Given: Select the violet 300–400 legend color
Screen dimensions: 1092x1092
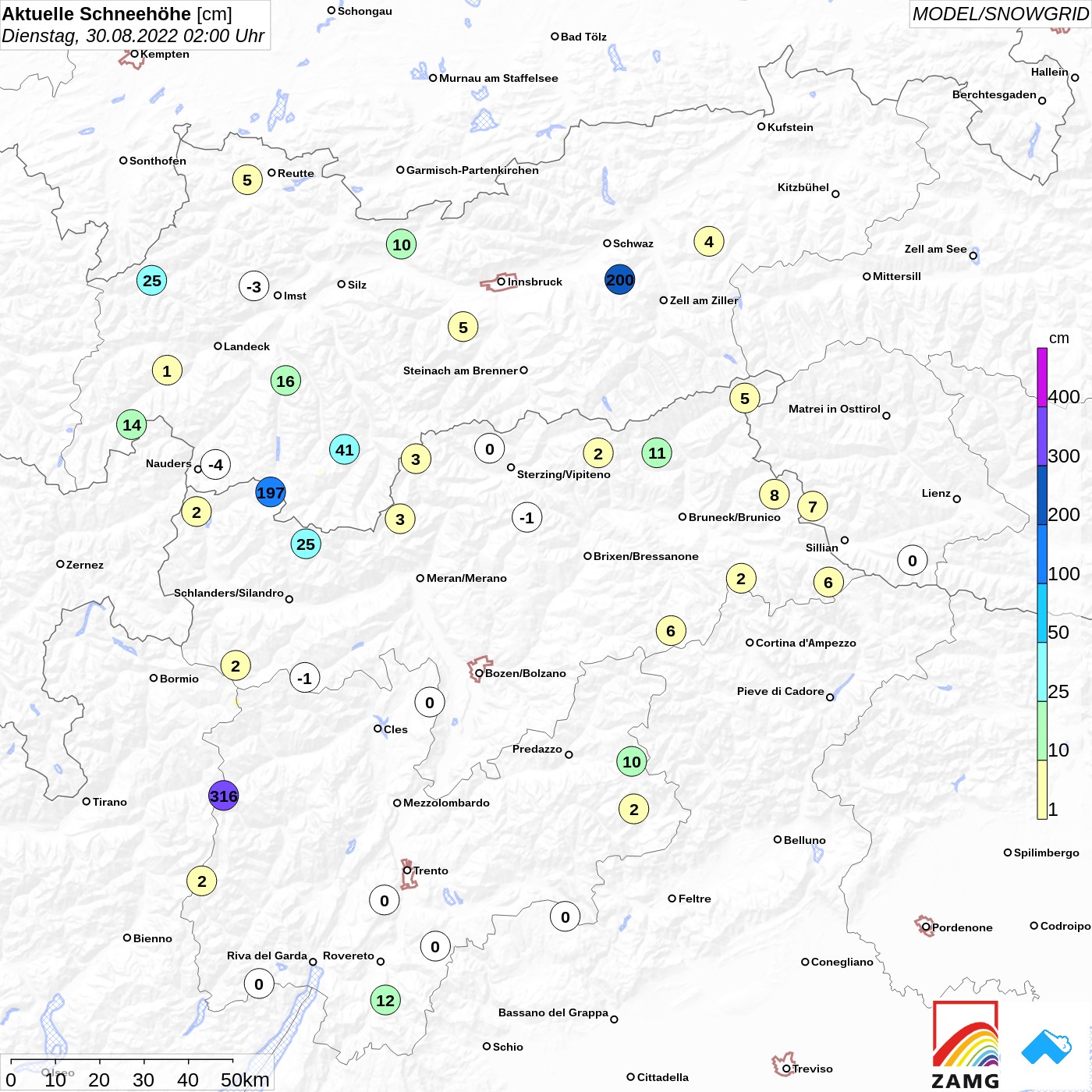Looking at the screenshot, I should coord(1042,437).
